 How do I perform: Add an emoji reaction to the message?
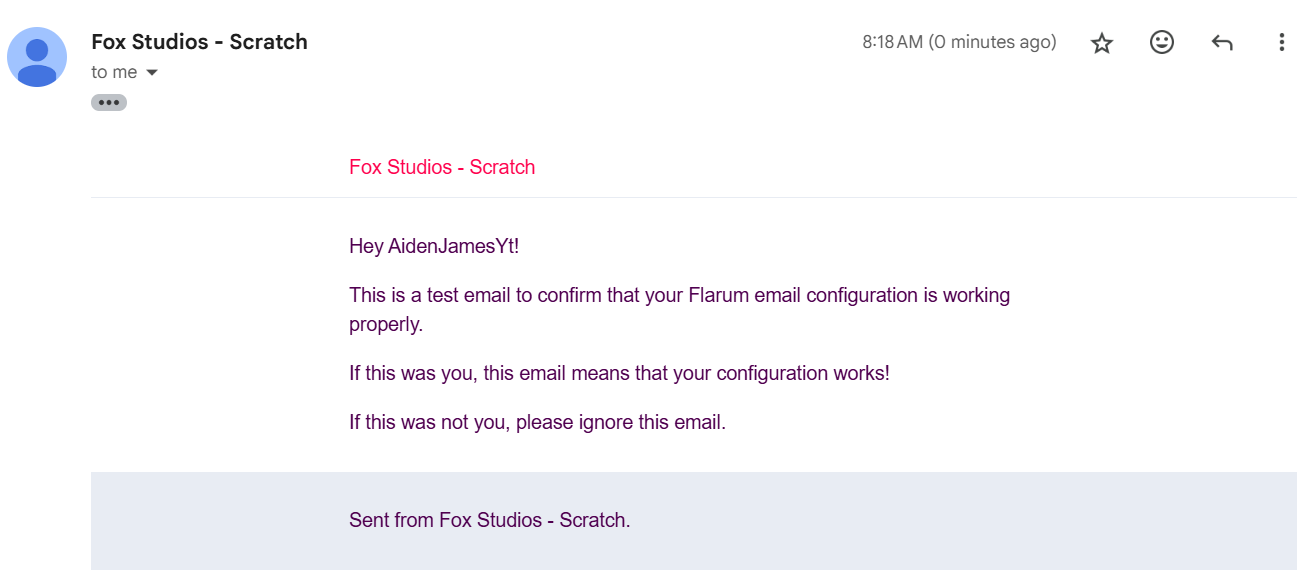coord(1162,42)
